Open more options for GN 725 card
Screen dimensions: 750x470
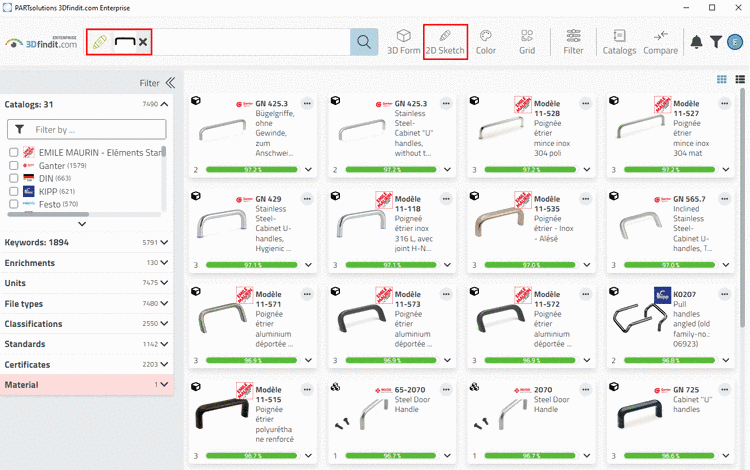[x=725, y=390]
